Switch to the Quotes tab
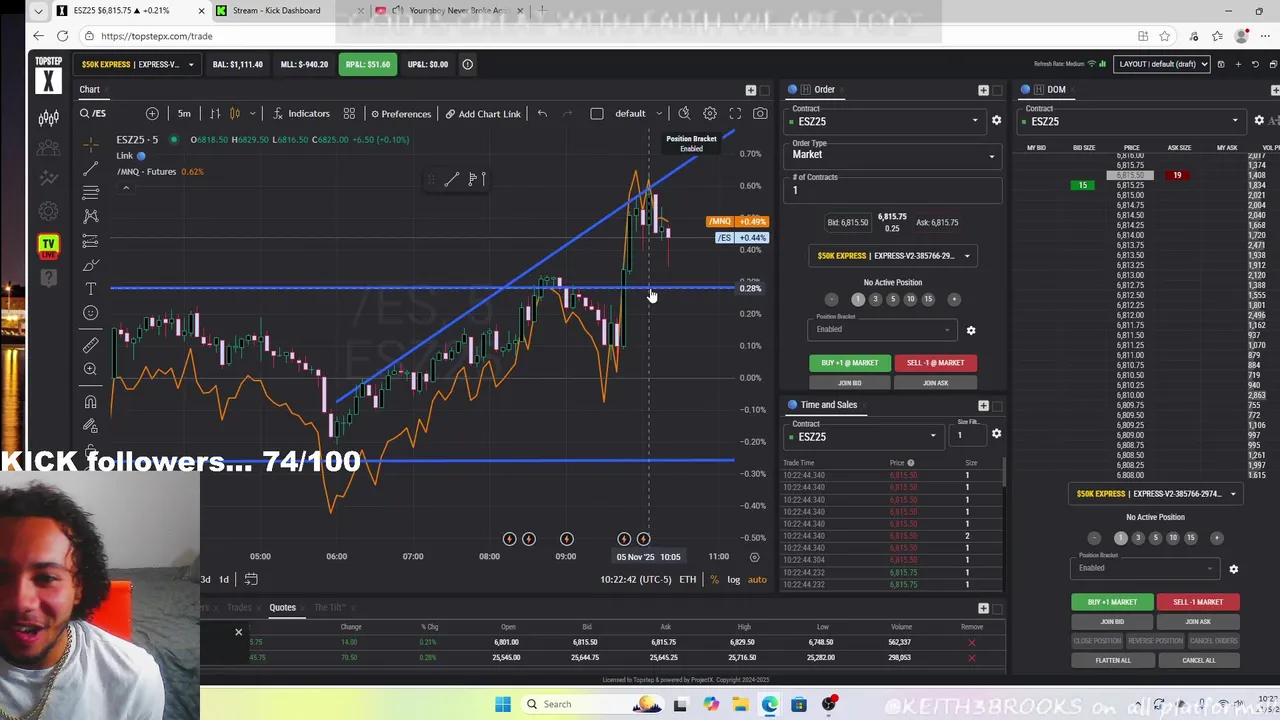The width and height of the screenshot is (1280, 720). tap(282, 608)
